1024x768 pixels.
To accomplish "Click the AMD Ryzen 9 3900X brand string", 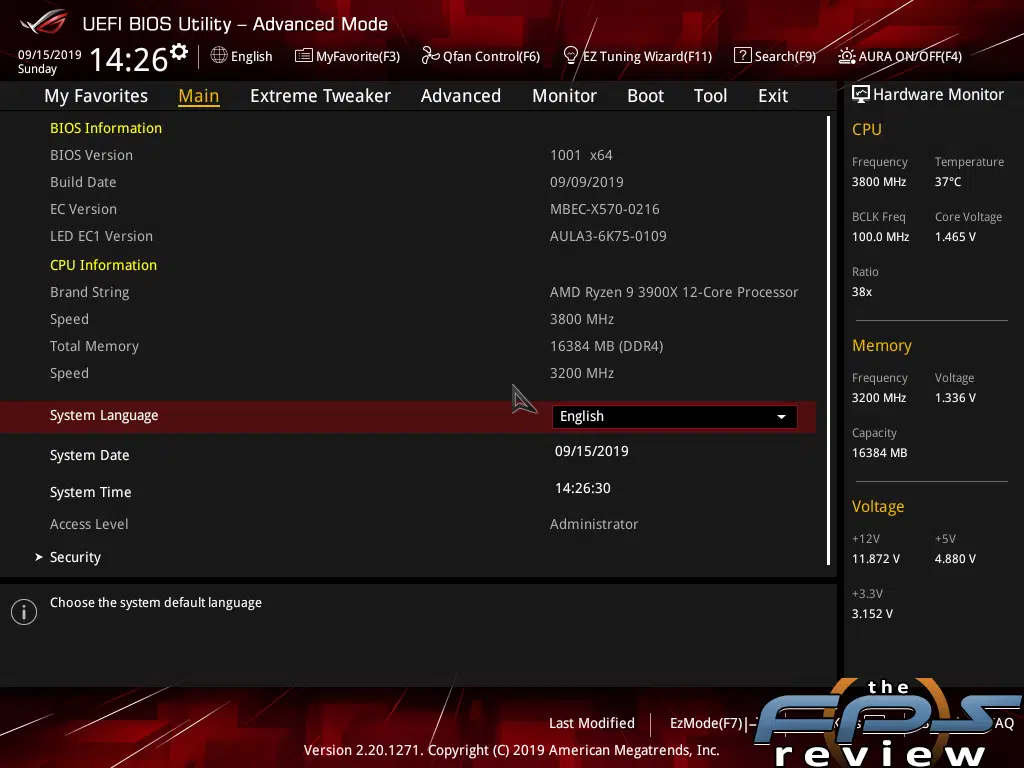I will click(x=674, y=292).
